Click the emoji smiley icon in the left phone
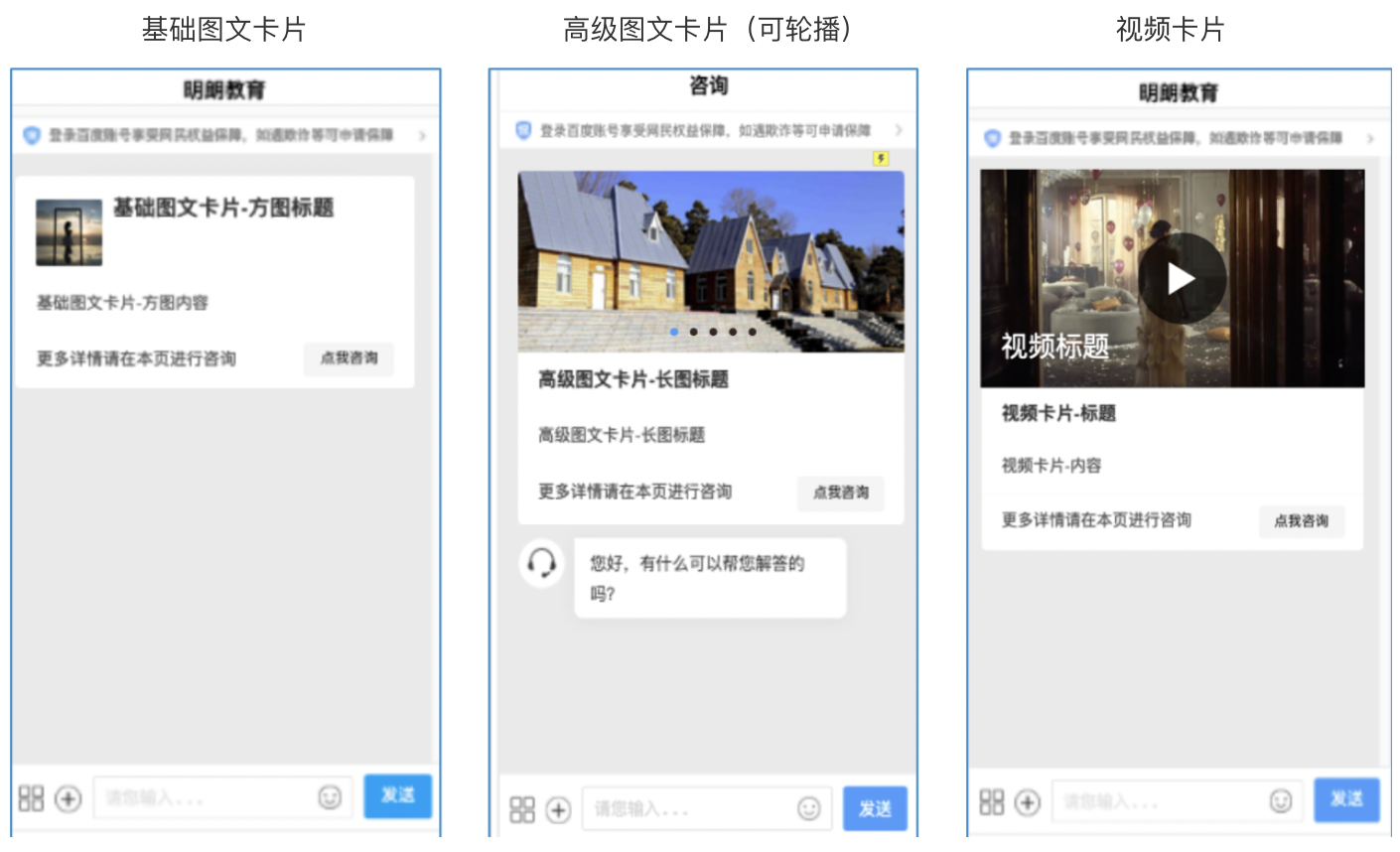1400x852 pixels. pos(330,797)
